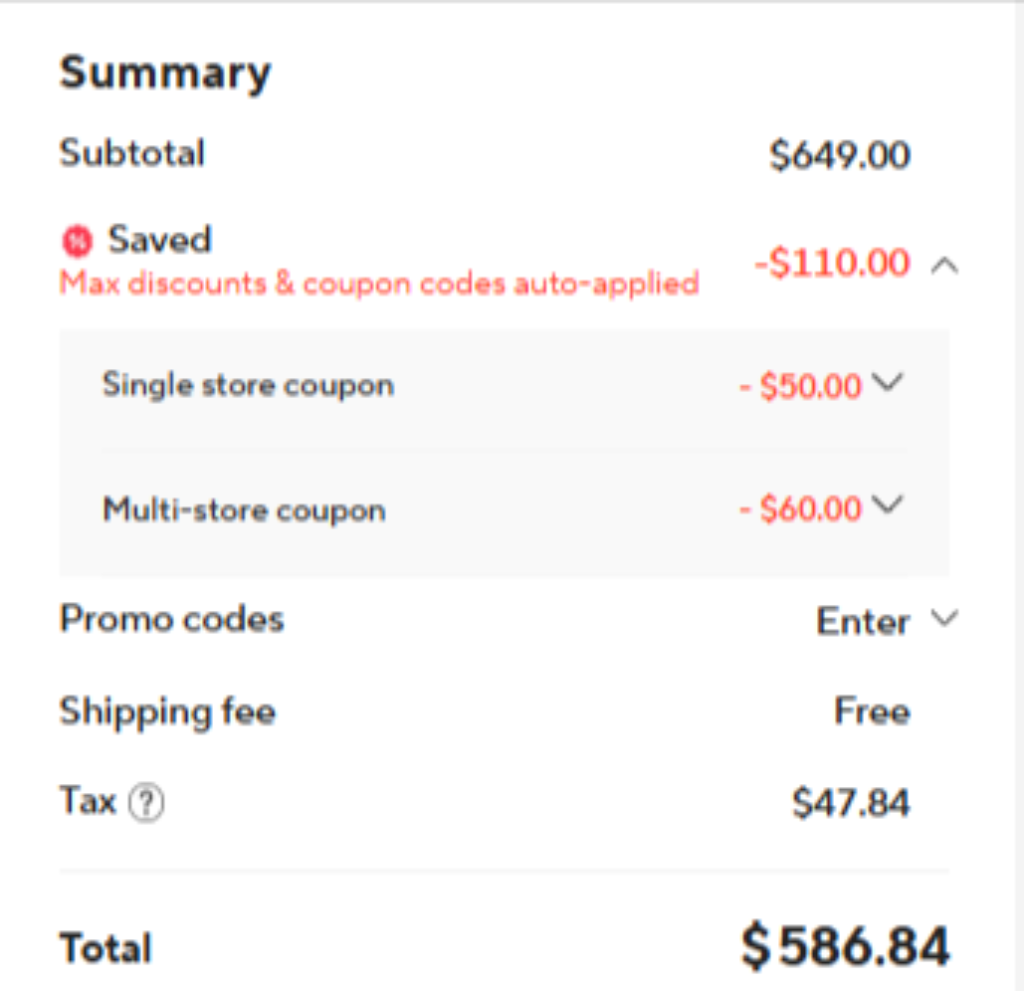Click Max discounts & coupon codes auto-applied text
1024x991 pixels.
379,284
